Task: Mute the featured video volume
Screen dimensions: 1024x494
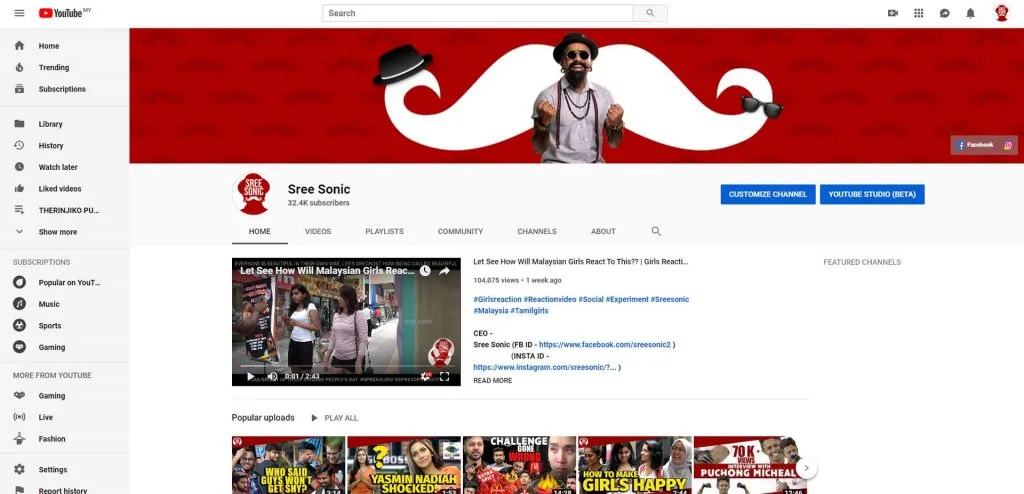Action: 272,376
